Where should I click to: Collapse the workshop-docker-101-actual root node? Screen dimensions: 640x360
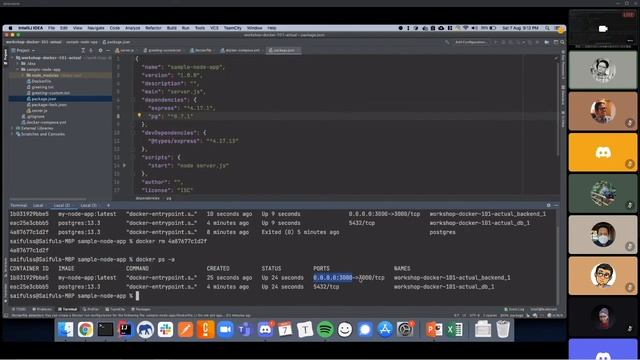pos(12,58)
